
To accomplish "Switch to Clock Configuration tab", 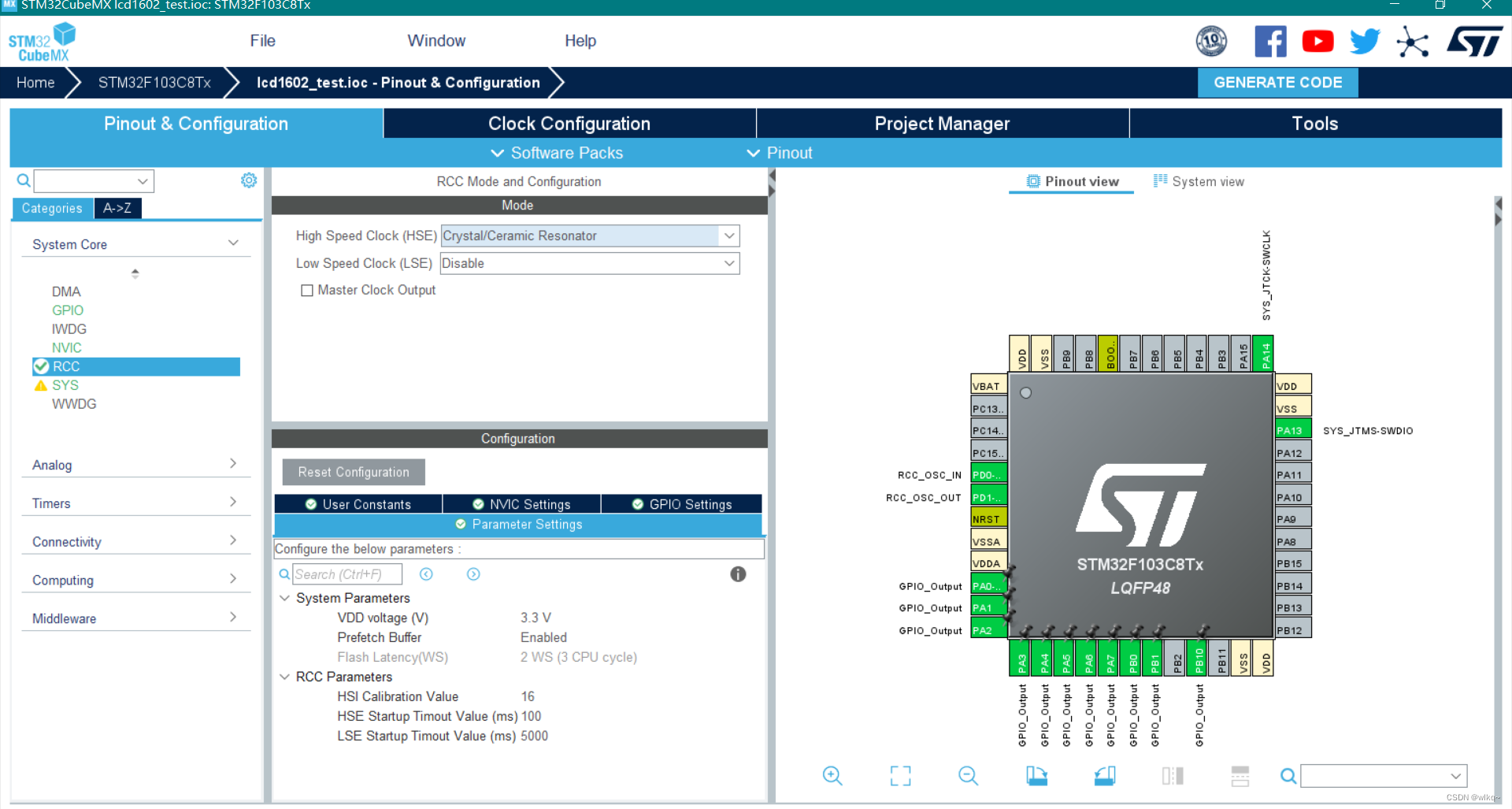I will (569, 124).
